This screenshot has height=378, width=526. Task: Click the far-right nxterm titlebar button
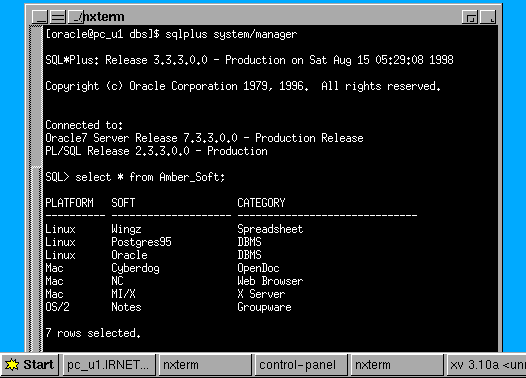[x=488, y=17]
